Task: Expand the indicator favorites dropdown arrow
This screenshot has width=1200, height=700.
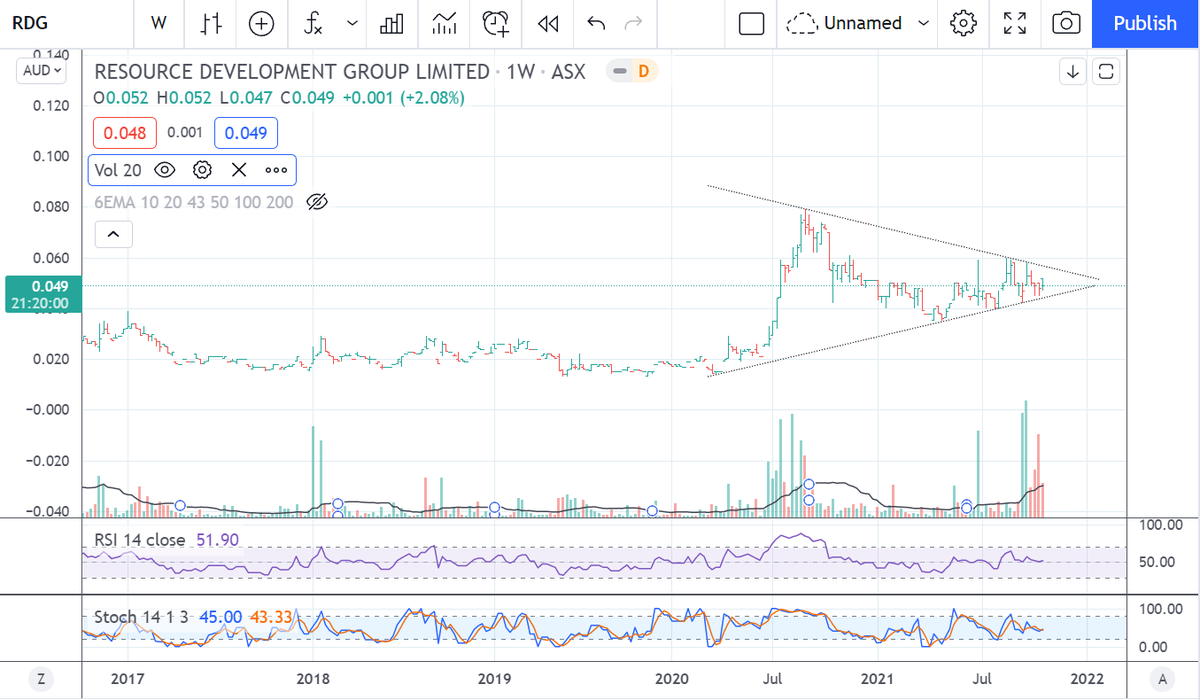Action: 352,23
